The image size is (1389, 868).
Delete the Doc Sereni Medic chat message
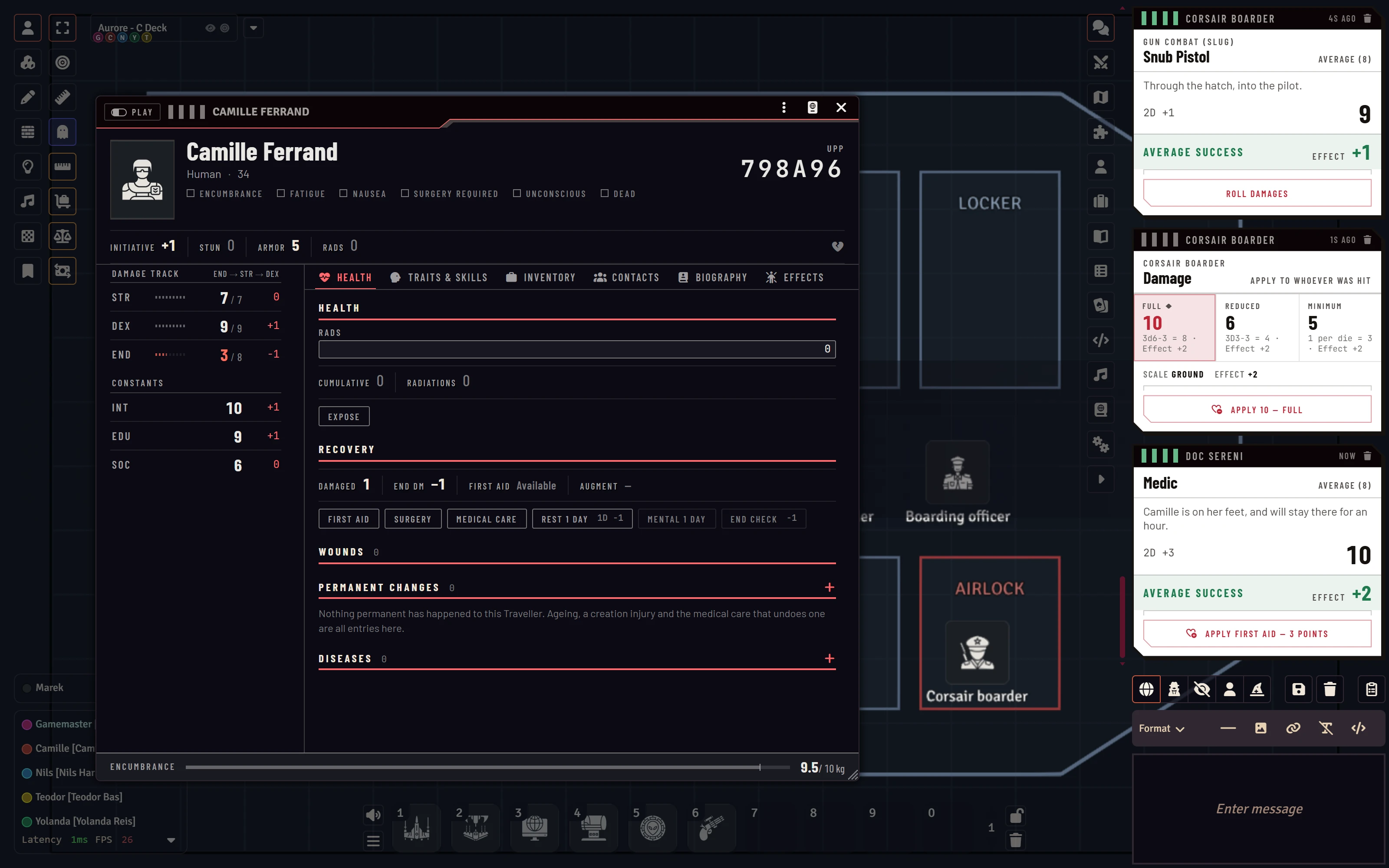(1368, 456)
